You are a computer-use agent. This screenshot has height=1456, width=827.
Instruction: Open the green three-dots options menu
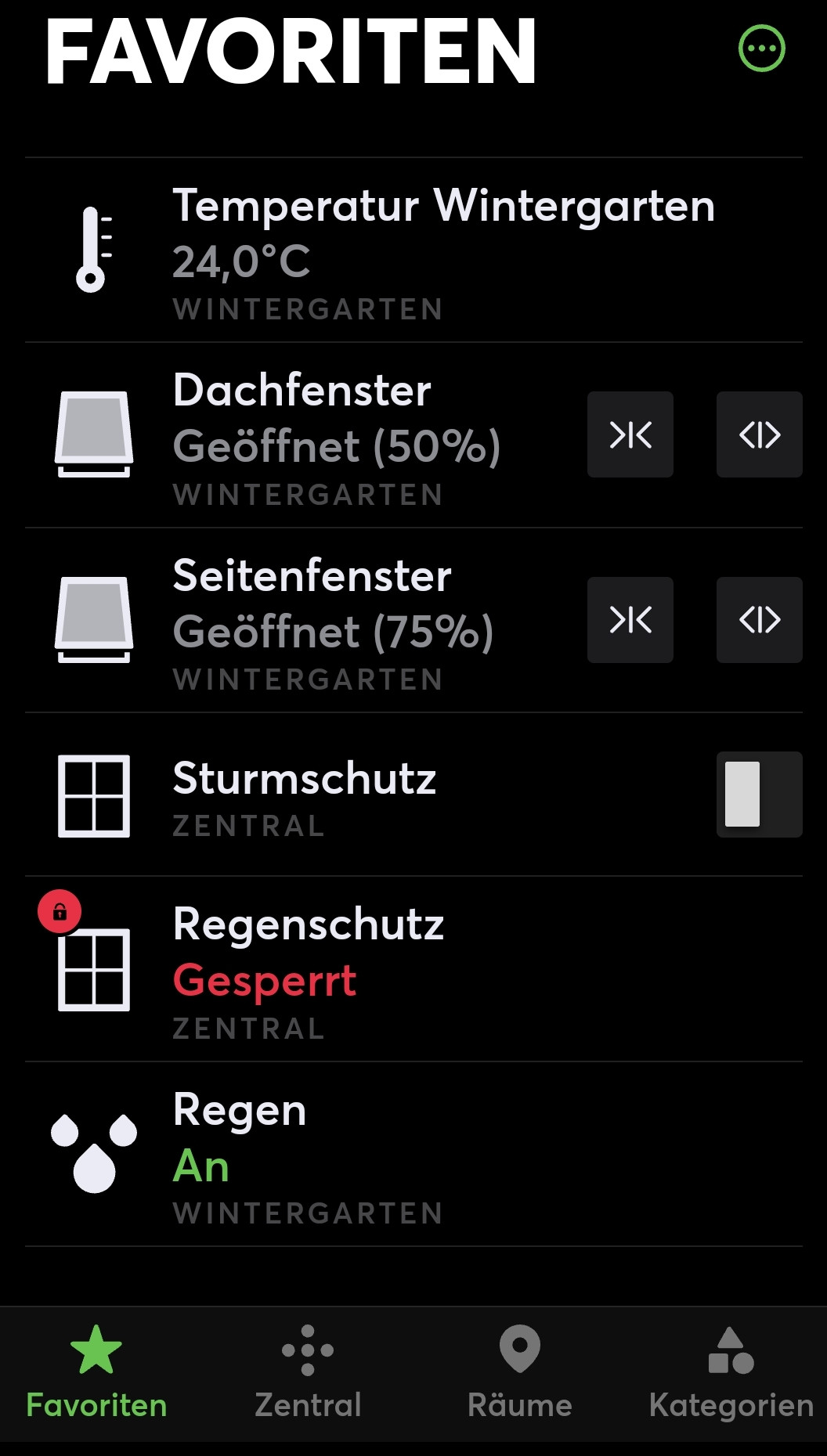(761, 49)
